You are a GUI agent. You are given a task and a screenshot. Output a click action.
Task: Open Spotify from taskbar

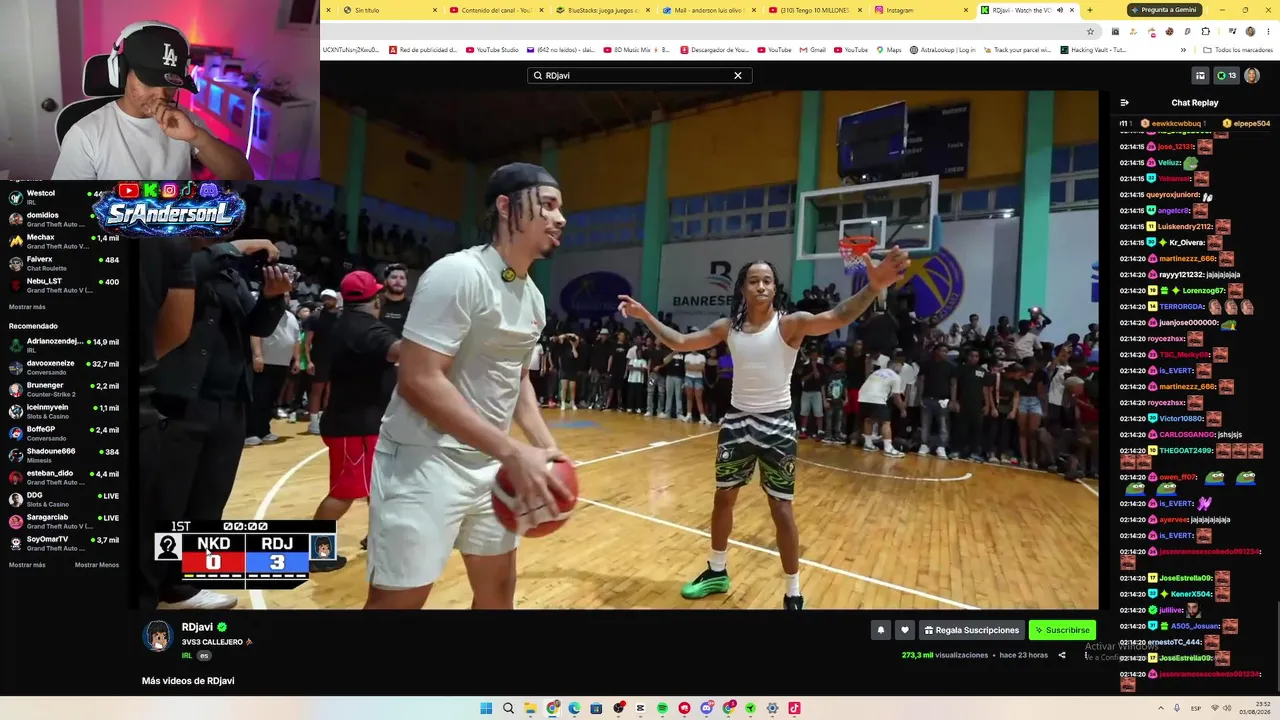coord(662,708)
